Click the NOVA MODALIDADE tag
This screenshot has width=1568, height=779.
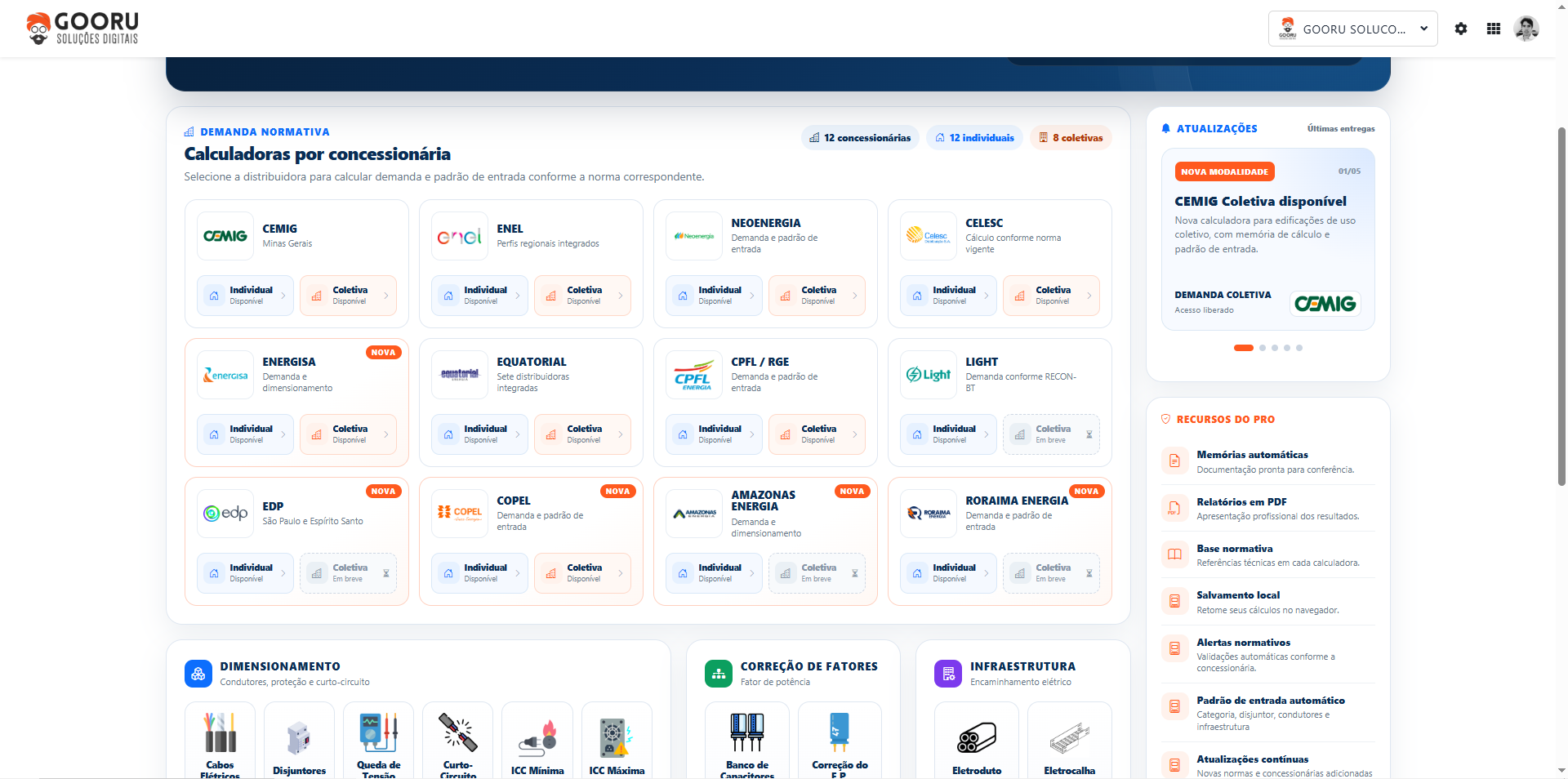pos(1224,171)
